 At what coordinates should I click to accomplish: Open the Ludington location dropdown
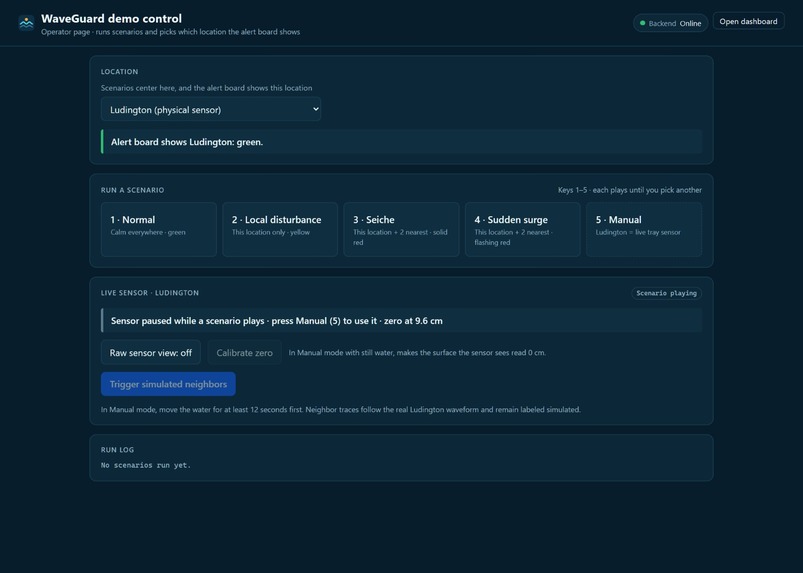[x=211, y=110]
